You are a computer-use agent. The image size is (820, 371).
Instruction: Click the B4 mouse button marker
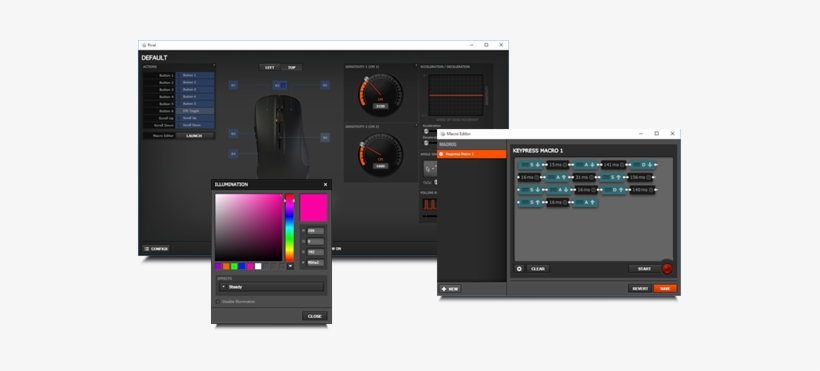click(233, 153)
